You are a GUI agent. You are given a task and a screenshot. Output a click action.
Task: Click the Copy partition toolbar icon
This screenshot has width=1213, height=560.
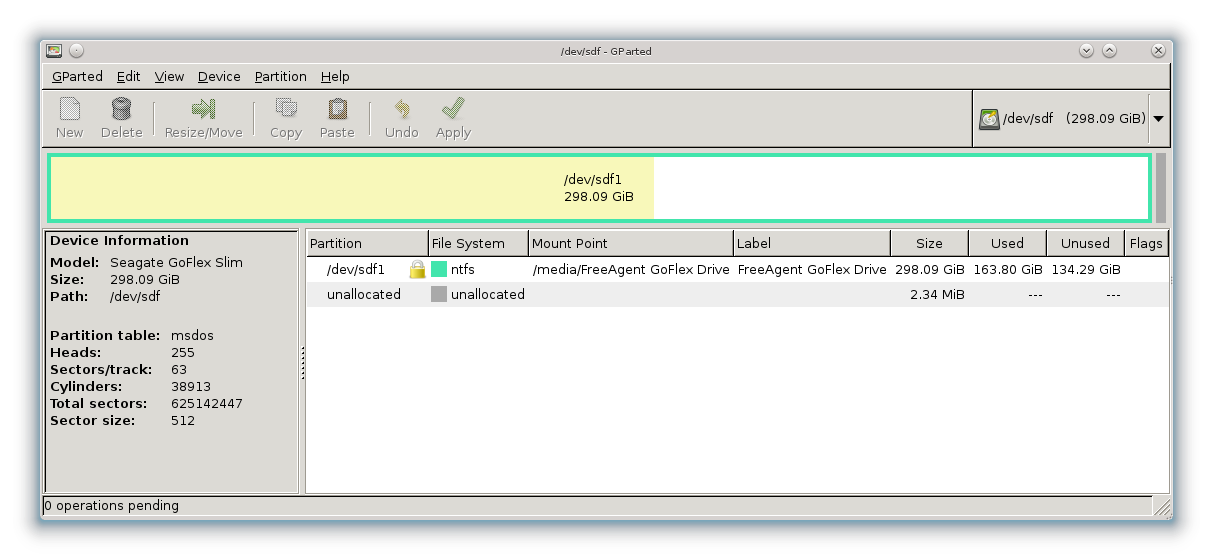[285, 109]
